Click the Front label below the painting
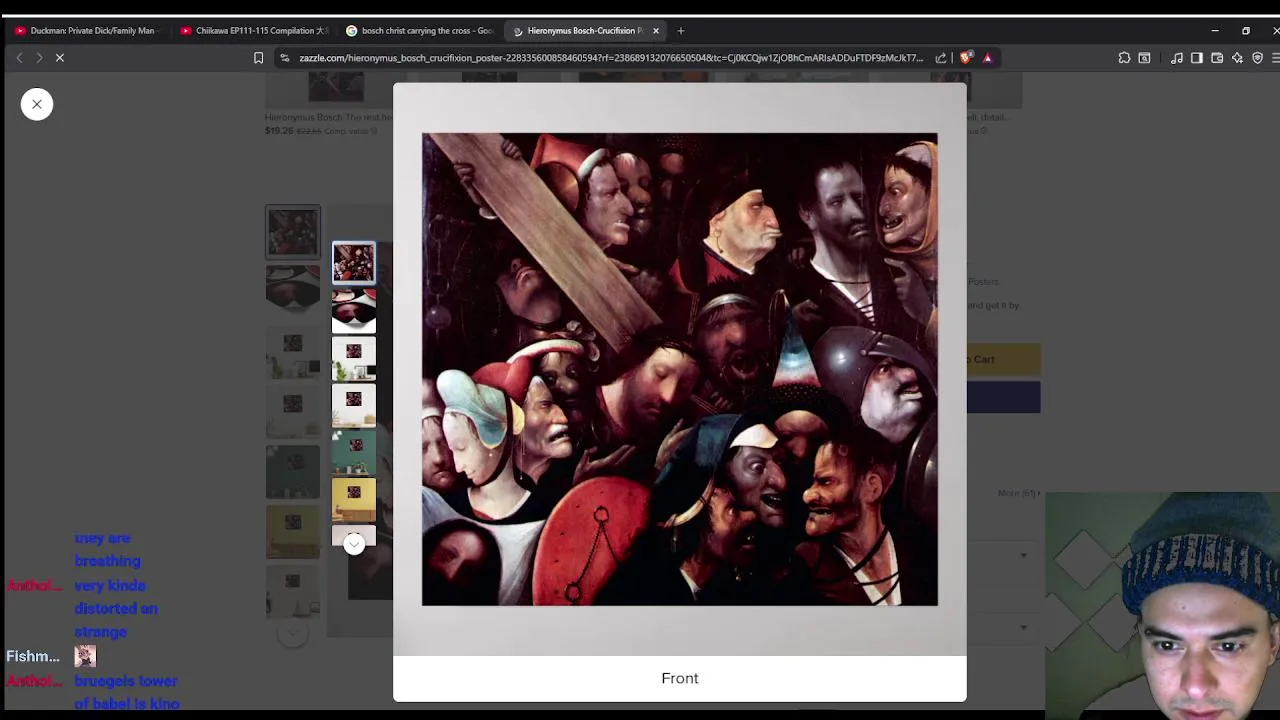Image resolution: width=1280 pixels, height=720 pixels. (680, 678)
